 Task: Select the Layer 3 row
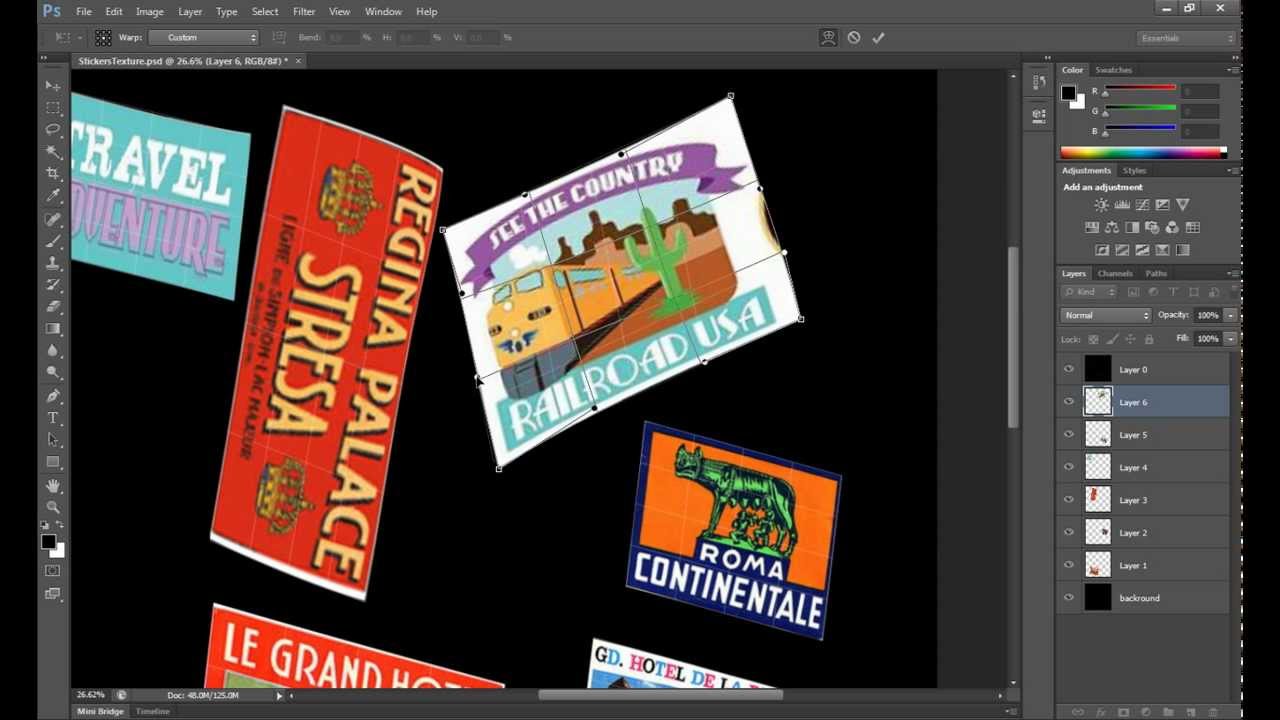pyautogui.click(x=1145, y=500)
